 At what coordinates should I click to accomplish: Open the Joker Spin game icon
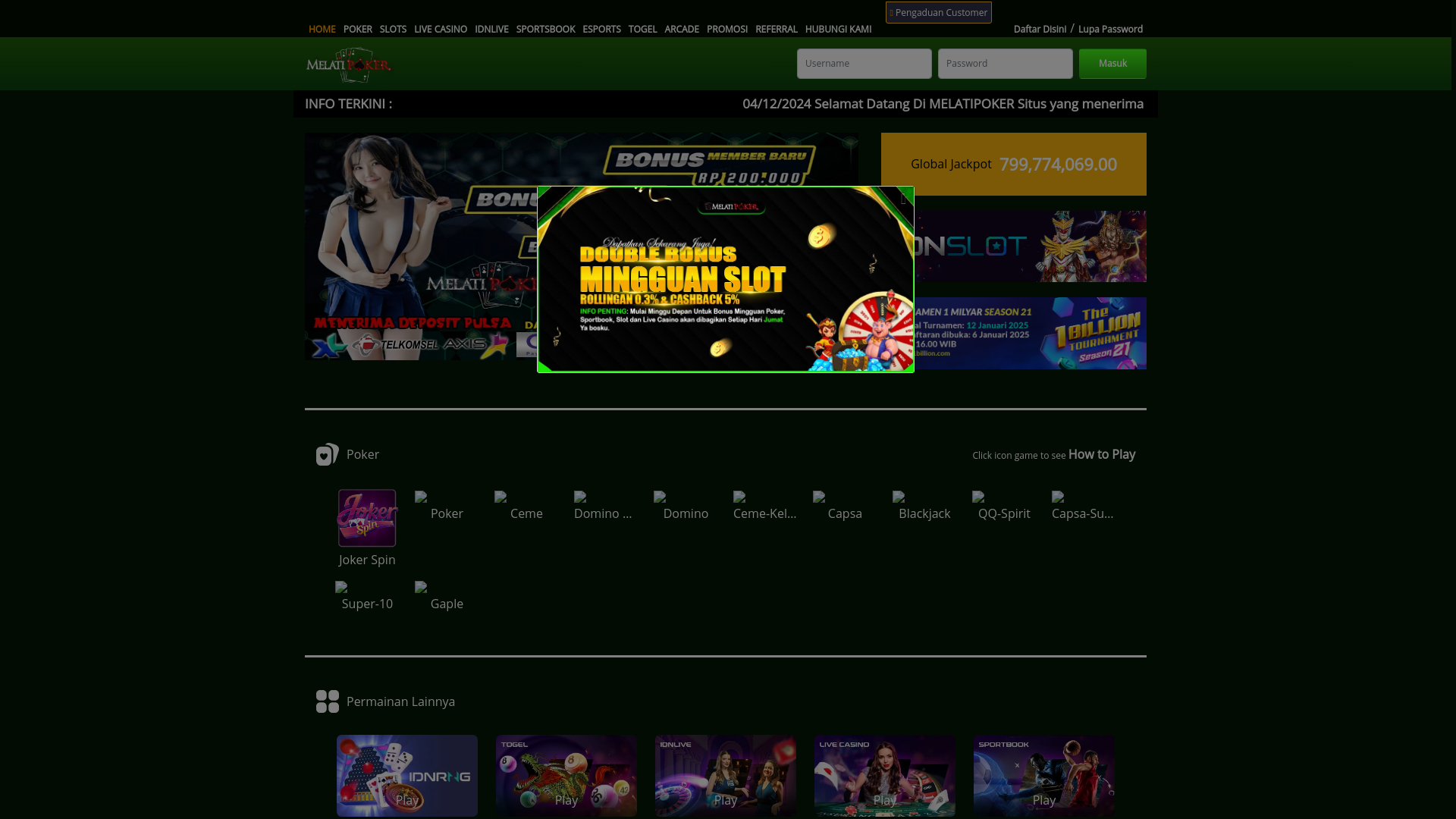(367, 518)
